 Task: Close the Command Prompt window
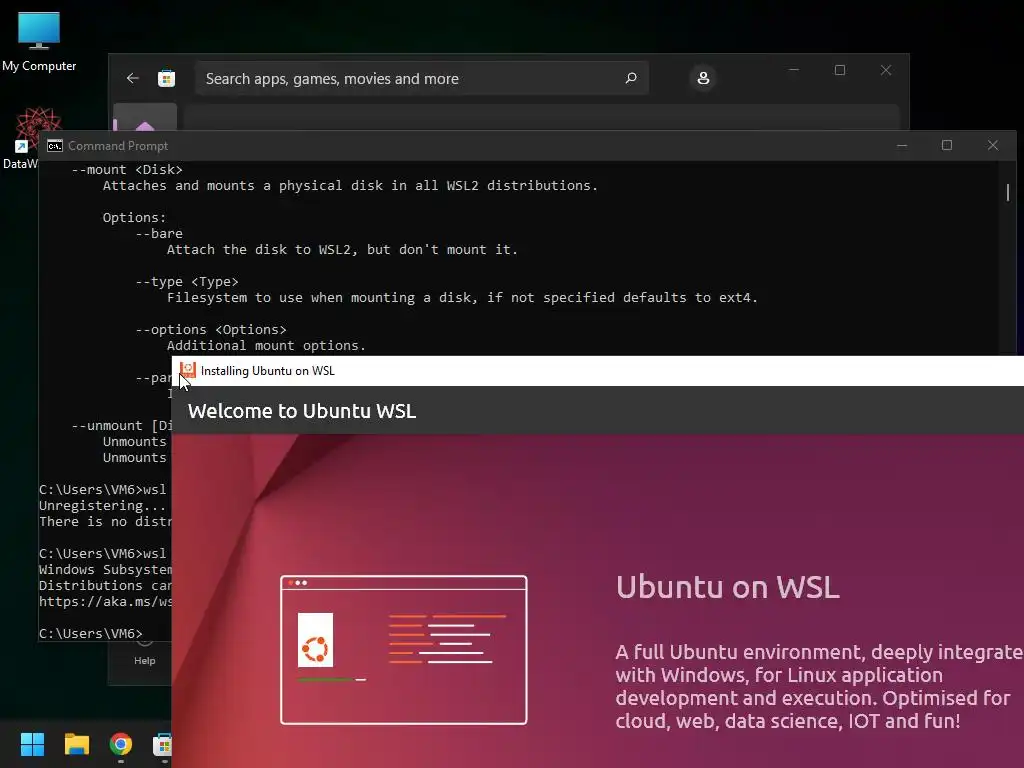click(993, 146)
